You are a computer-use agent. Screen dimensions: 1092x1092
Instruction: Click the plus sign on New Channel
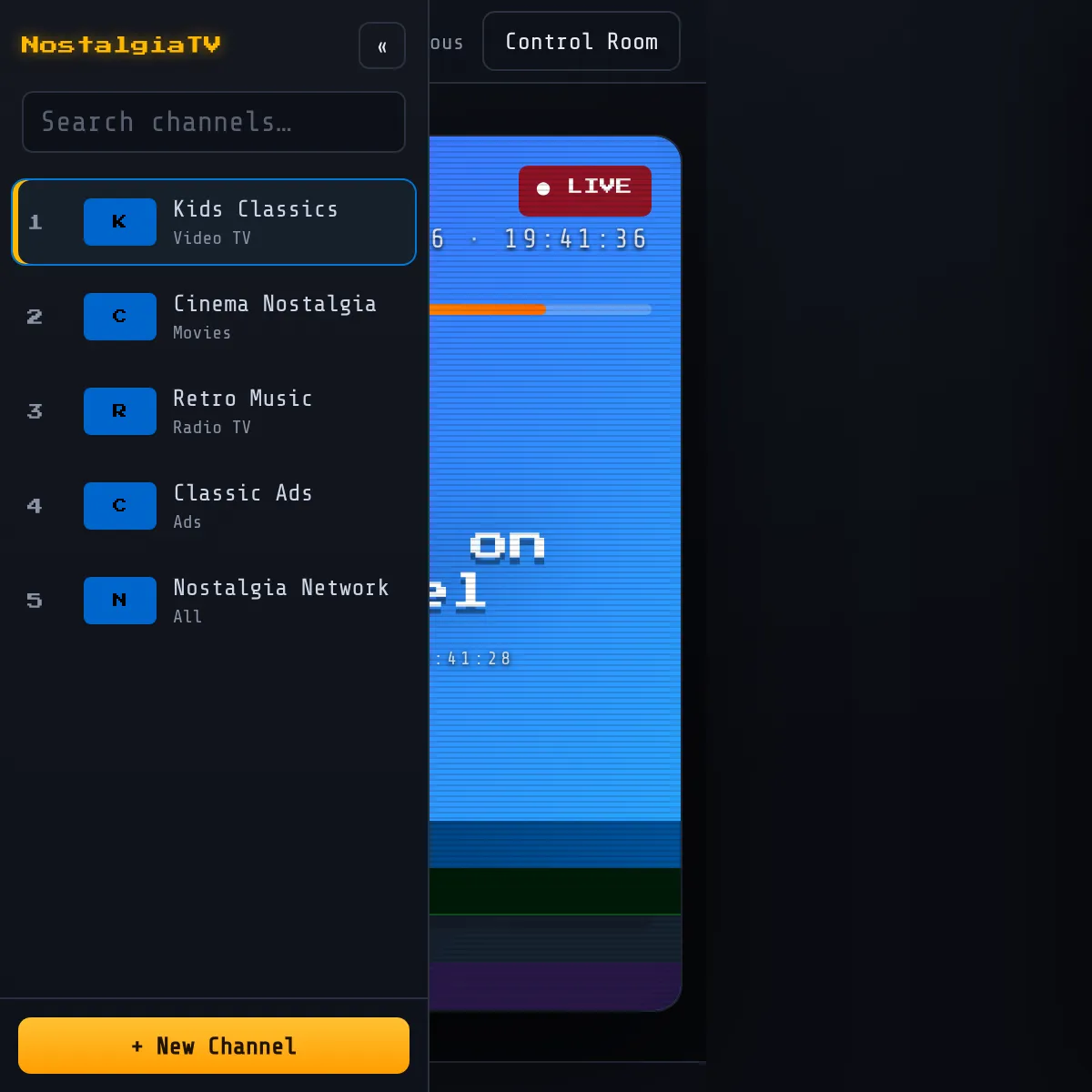click(137, 1046)
